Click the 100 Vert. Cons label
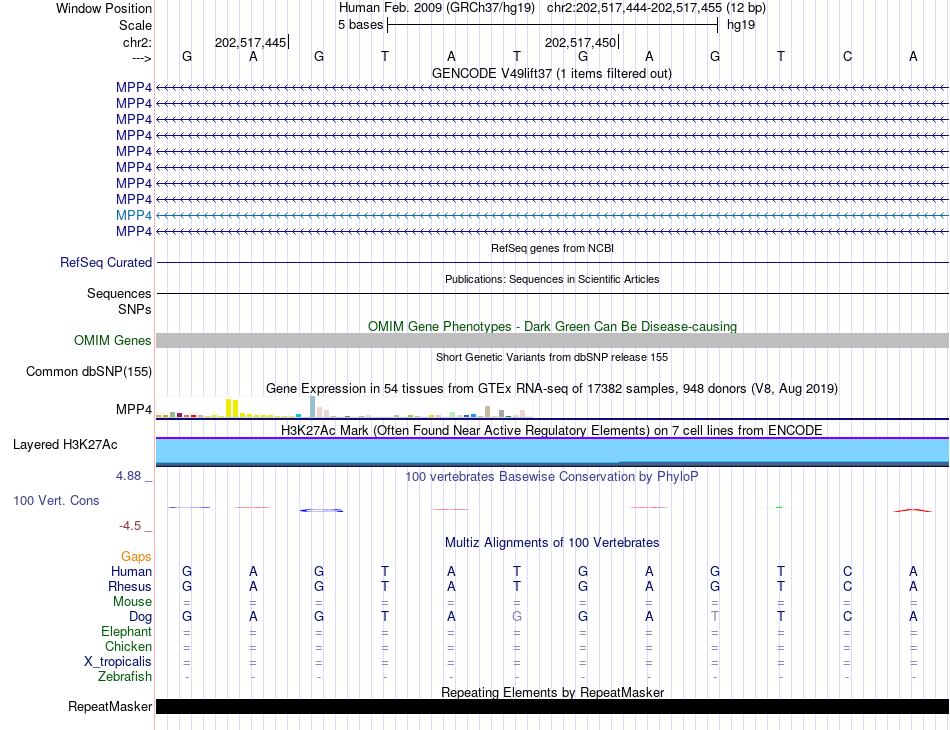This screenshot has width=950, height=730. (x=56, y=500)
